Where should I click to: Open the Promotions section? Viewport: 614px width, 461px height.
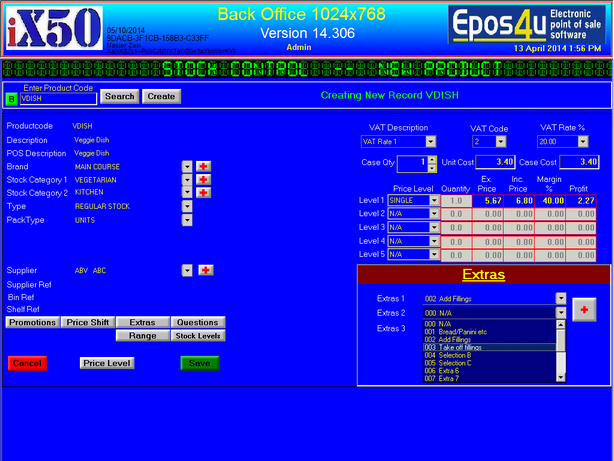[33, 322]
